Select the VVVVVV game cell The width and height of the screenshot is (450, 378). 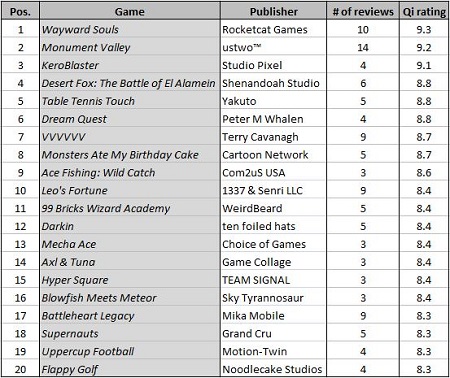point(130,137)
